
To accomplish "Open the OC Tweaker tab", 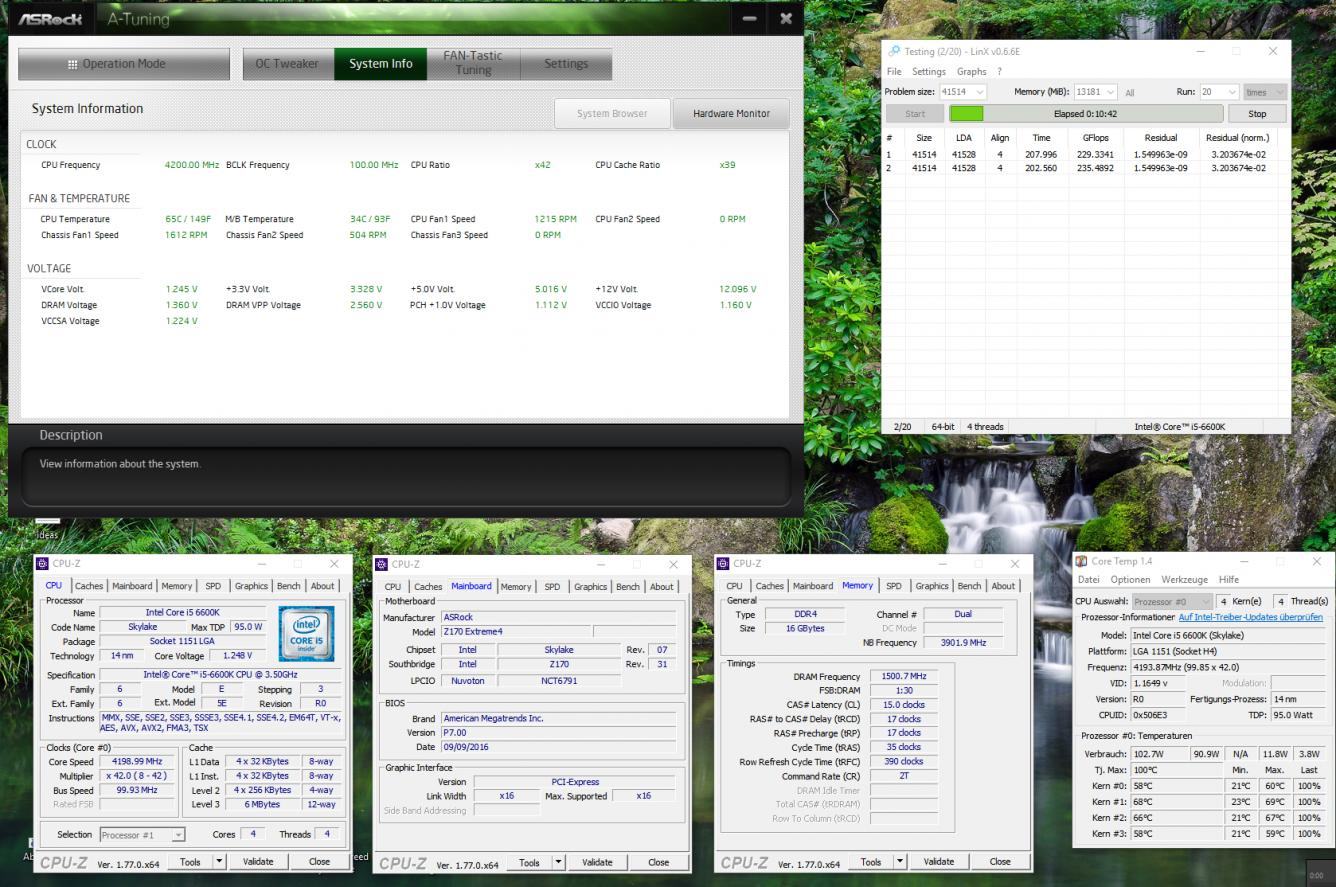I will coord(287,64).
